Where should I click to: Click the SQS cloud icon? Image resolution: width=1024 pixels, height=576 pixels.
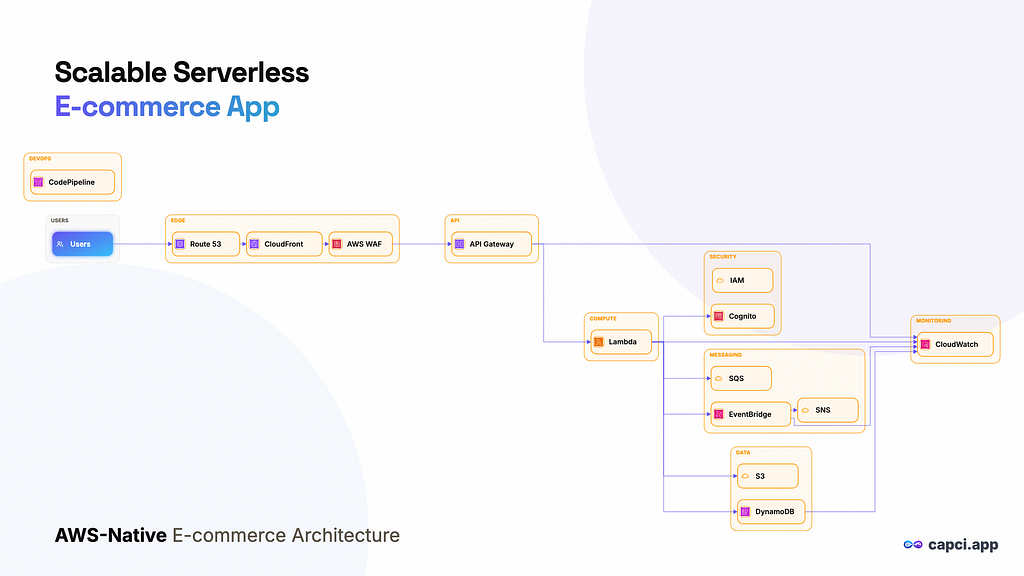click(x=719, y=379)
